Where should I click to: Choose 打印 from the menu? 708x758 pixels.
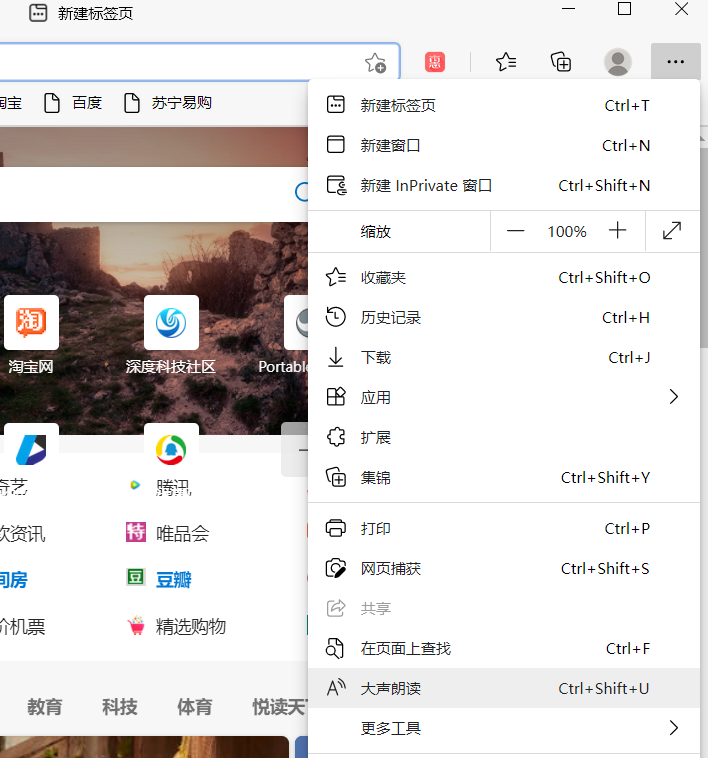click(x=504, y=528)
